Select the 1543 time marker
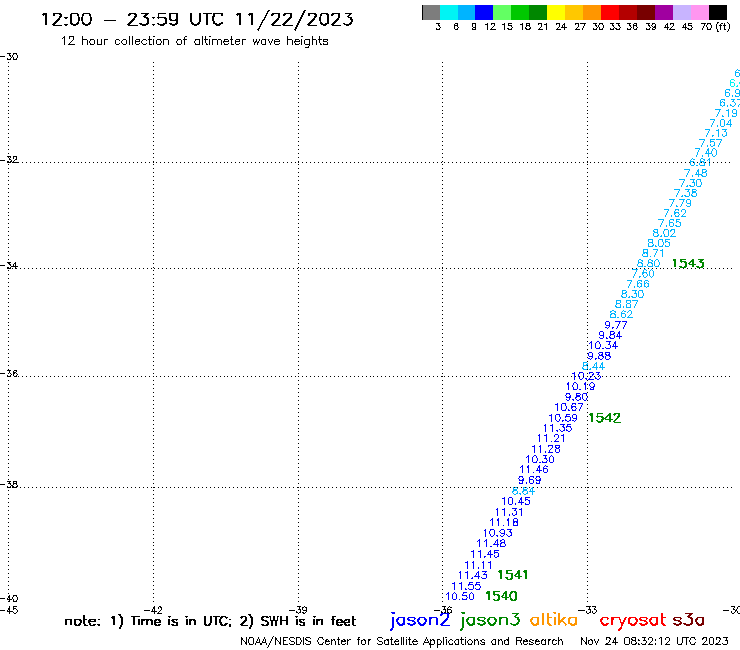 coord(688,263)
